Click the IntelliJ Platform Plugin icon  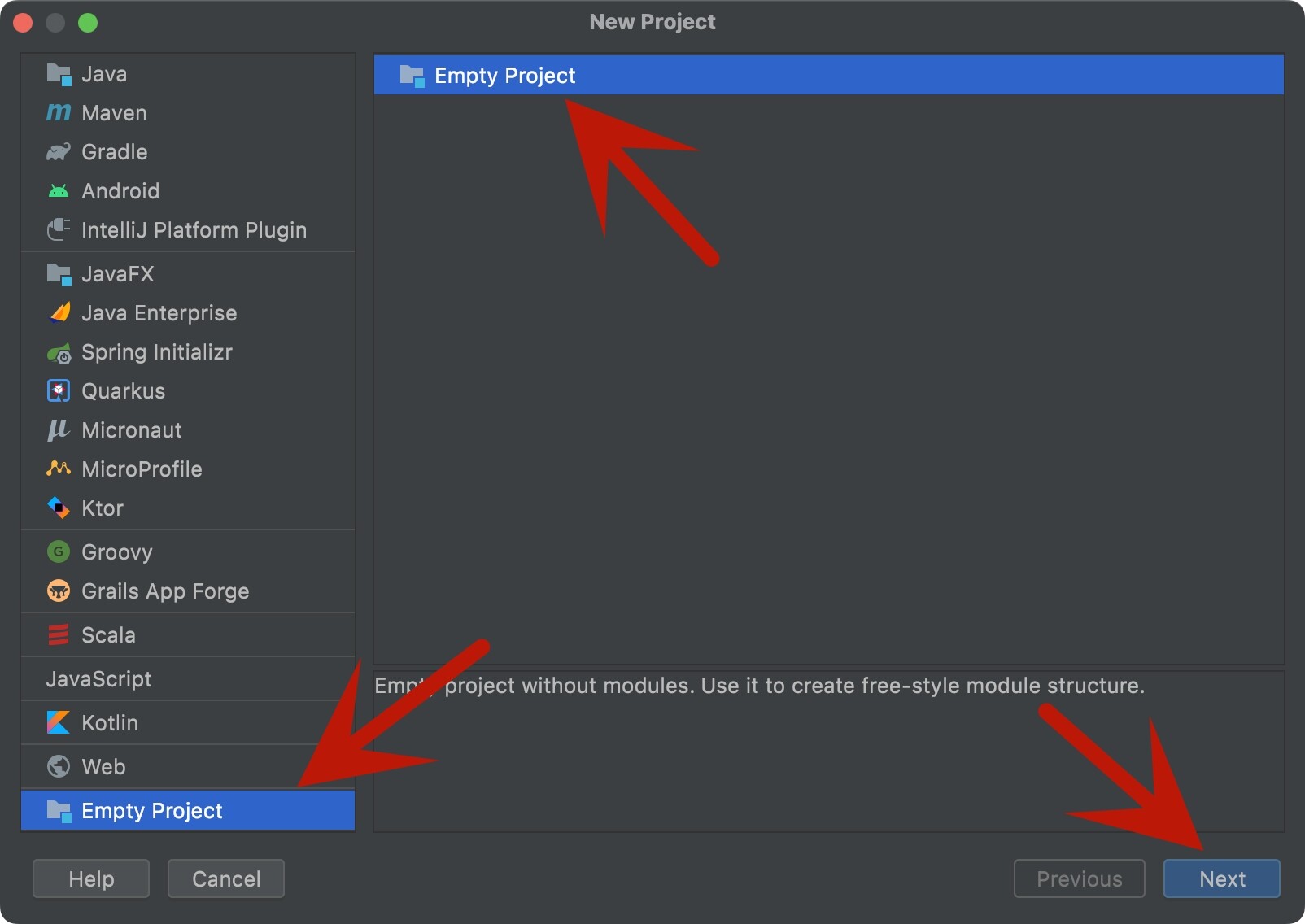(59, 230)
